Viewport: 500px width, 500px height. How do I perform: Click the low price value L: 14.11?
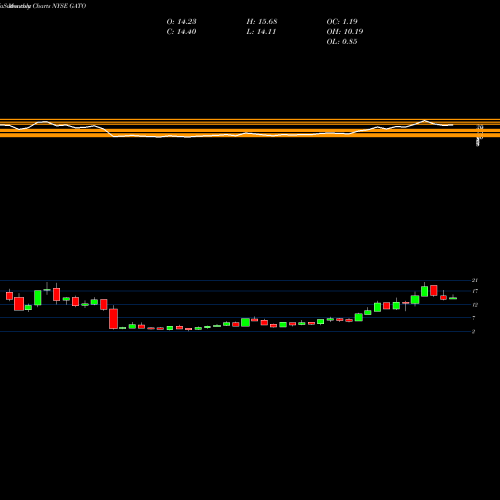(261, 32)
